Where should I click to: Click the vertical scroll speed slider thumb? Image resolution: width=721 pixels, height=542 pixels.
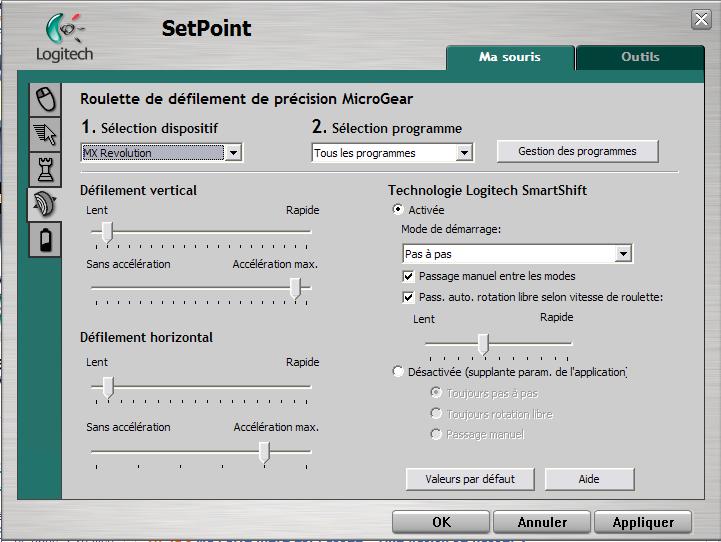point(107,232)
